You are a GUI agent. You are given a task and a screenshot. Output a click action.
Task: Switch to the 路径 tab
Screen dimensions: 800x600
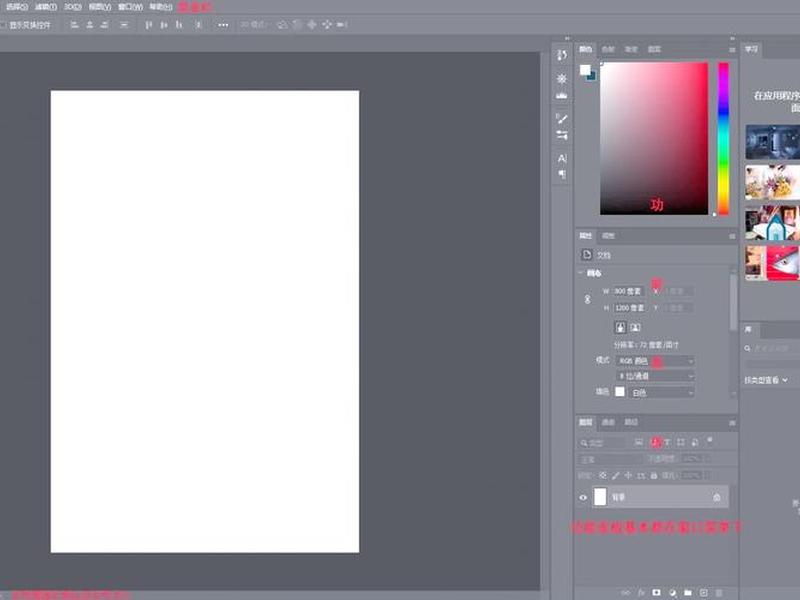(631, 422)
